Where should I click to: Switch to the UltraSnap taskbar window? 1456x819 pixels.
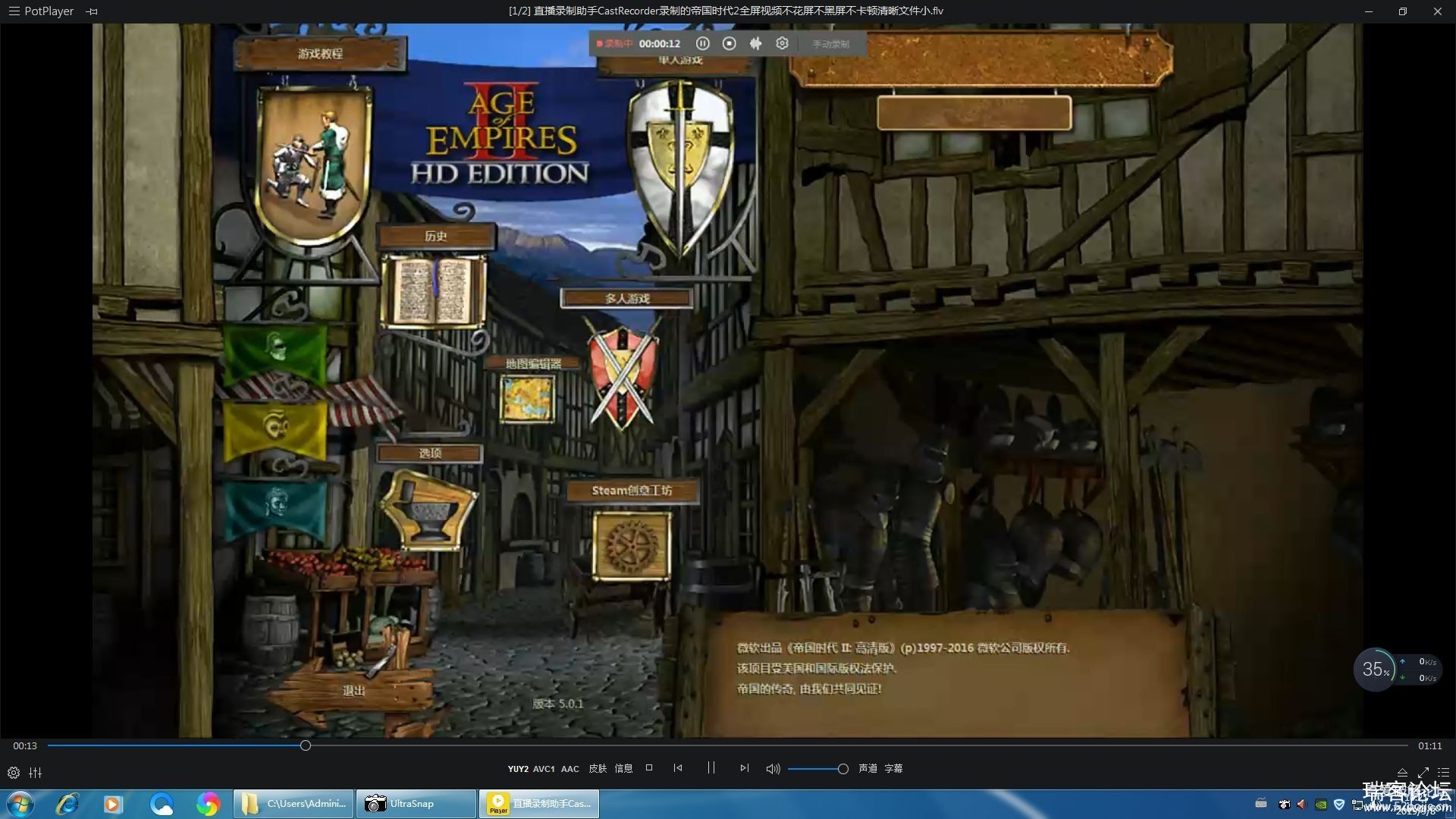tap(416, 804)
